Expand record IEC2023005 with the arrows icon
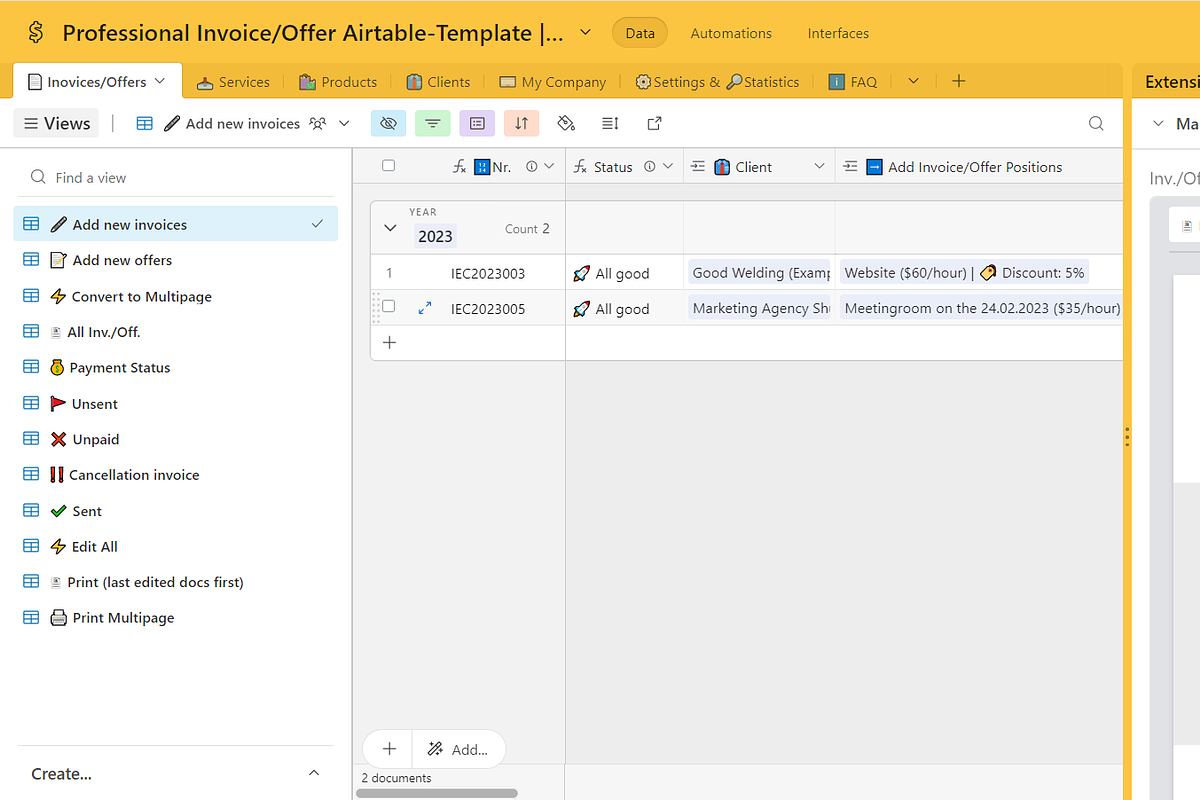This screenshot has width=1200, height=800. coord(425,308)
